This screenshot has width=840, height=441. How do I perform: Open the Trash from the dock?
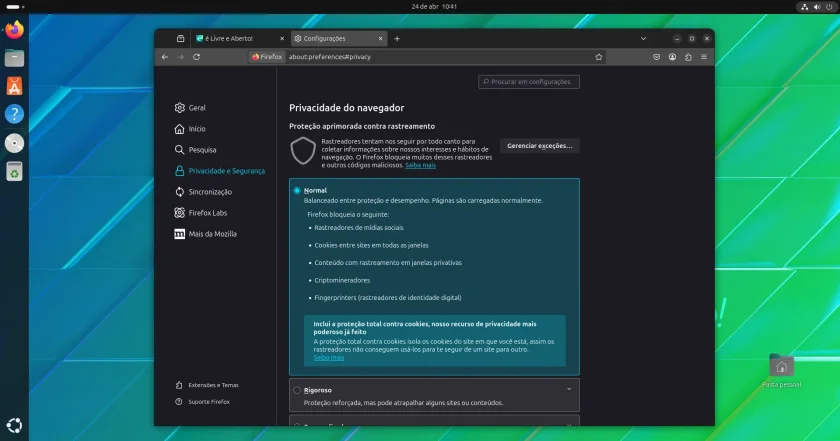tap(14, 171)
